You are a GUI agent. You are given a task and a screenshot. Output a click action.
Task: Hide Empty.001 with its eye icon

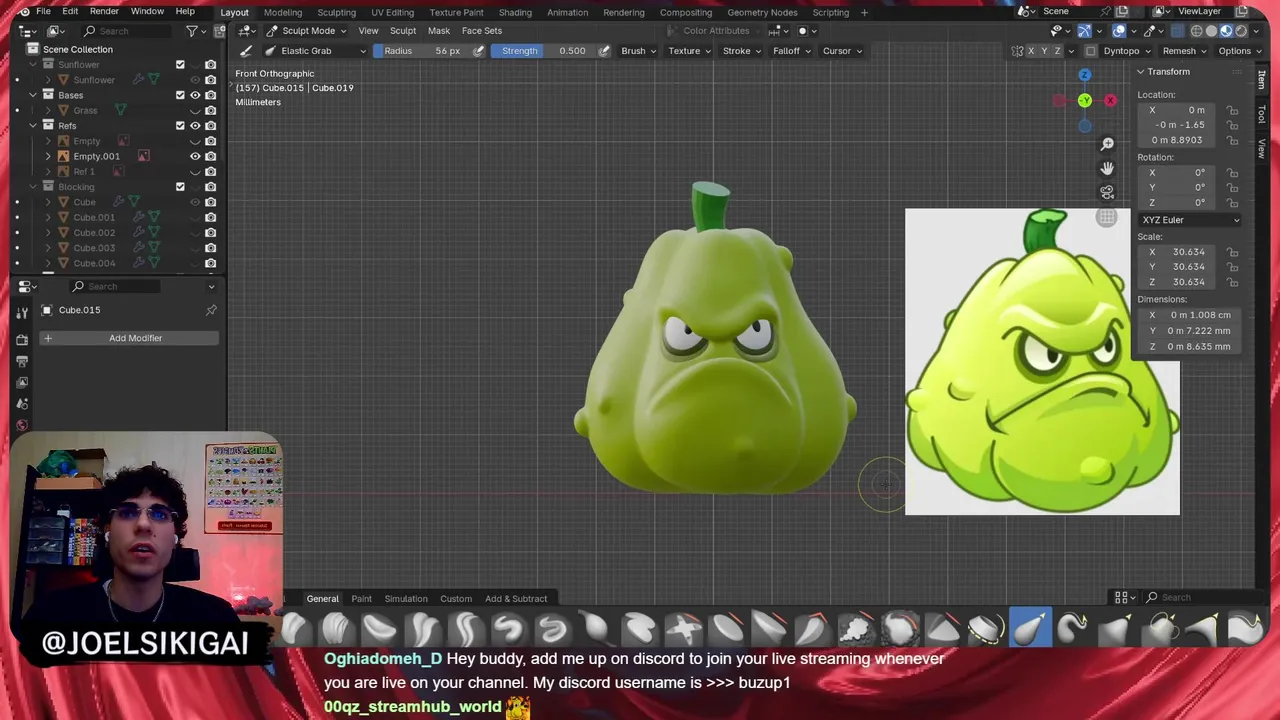(195, 156)
